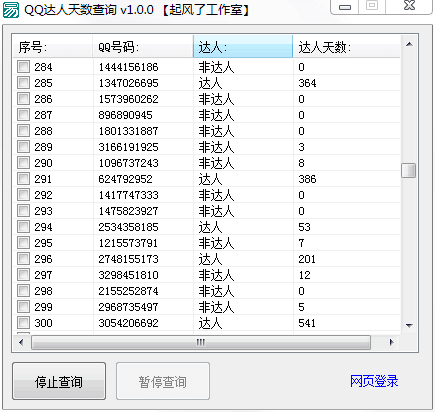Sort by the 达人 column header
This screenshot has height=412, width=435.
click(243, 47)
